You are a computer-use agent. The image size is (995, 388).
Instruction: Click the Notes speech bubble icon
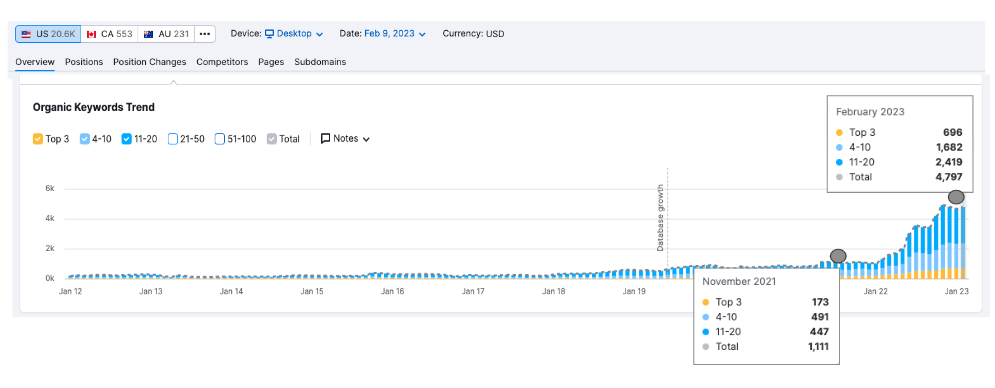326,138
